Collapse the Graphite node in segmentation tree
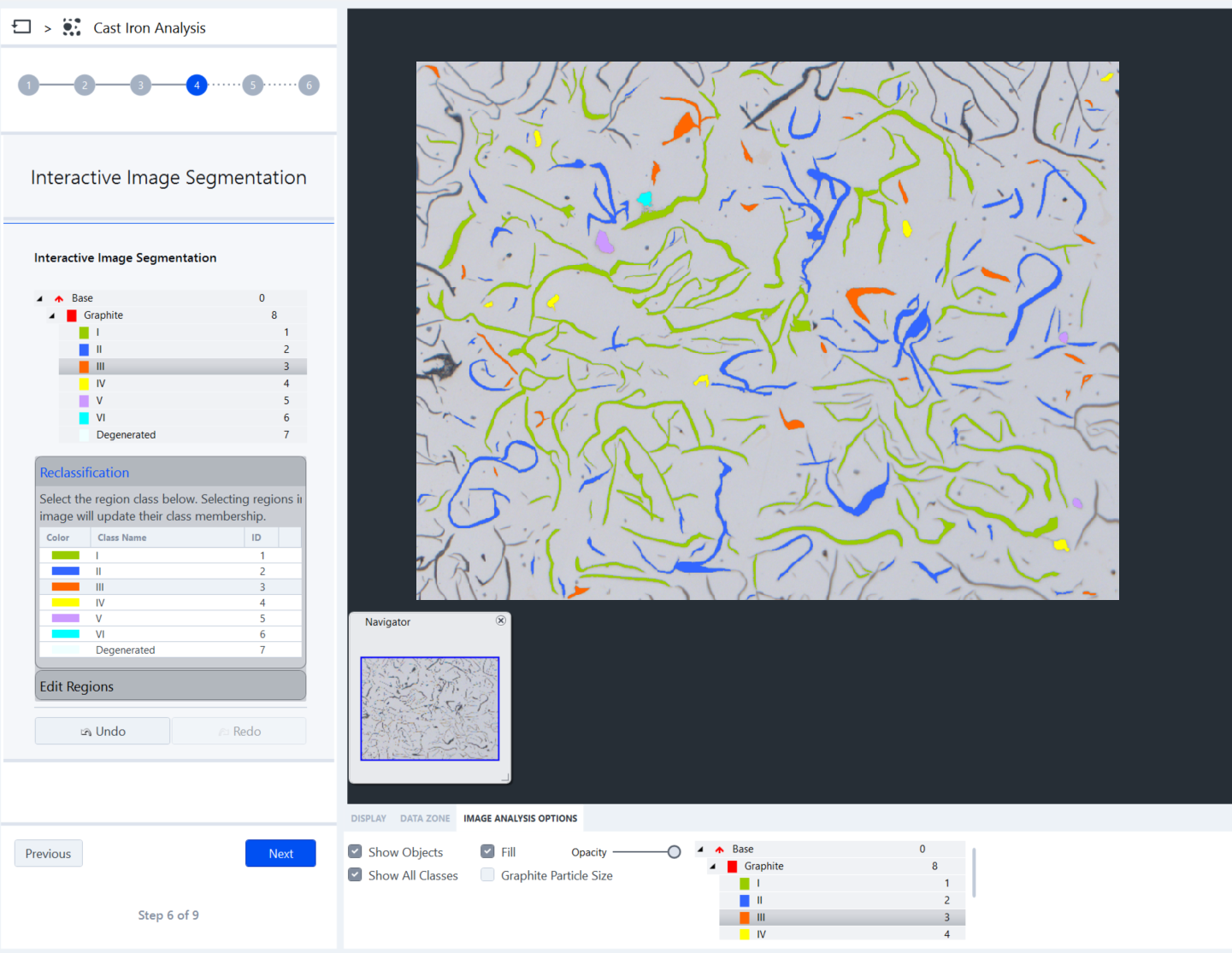This screenshot has height=953, width=1232. [x=52, y=315]
